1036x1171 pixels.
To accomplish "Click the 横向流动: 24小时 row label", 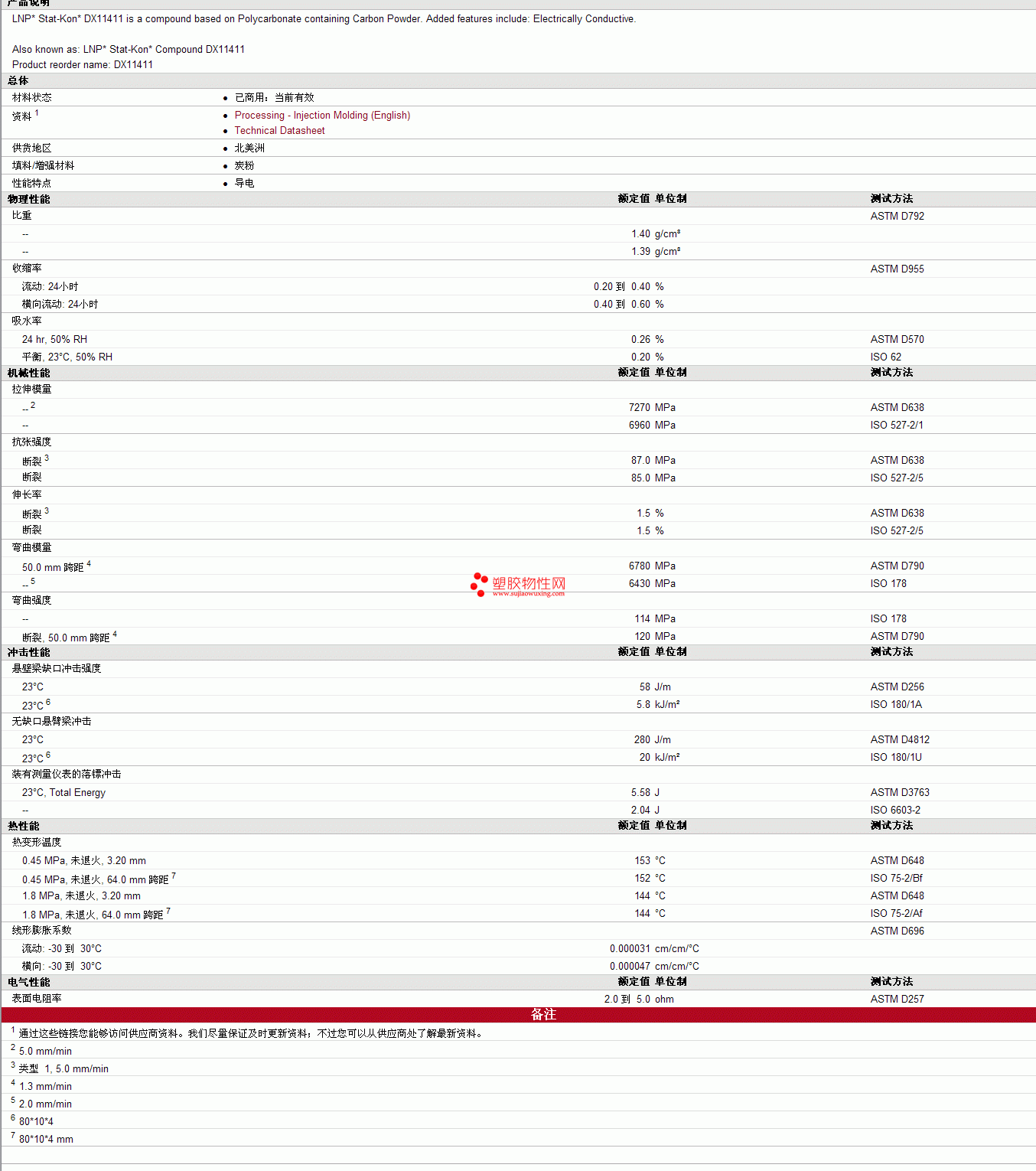I will (x=60, y=305).
